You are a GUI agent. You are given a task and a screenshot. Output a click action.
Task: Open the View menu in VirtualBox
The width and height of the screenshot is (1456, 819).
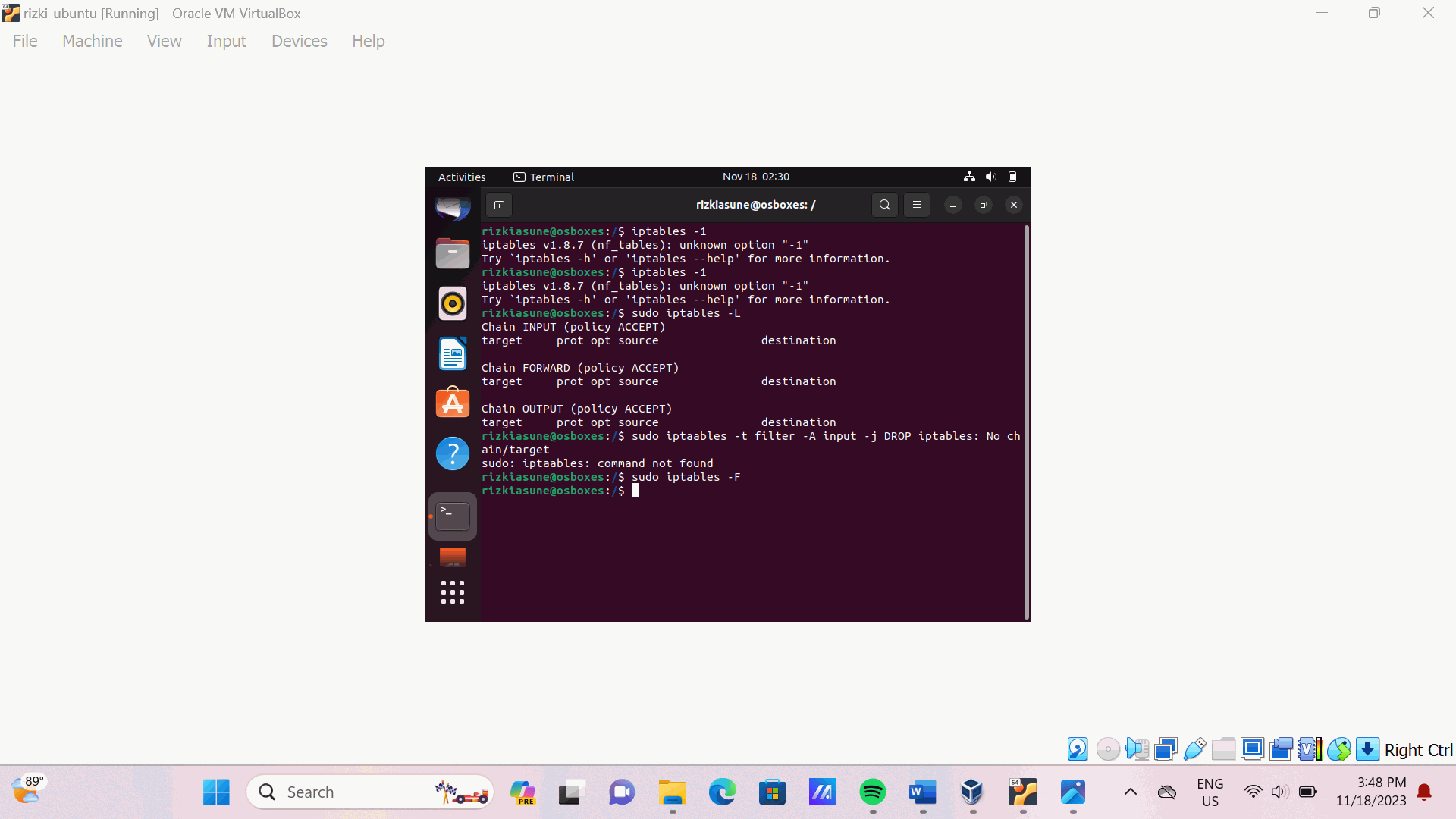165,41
